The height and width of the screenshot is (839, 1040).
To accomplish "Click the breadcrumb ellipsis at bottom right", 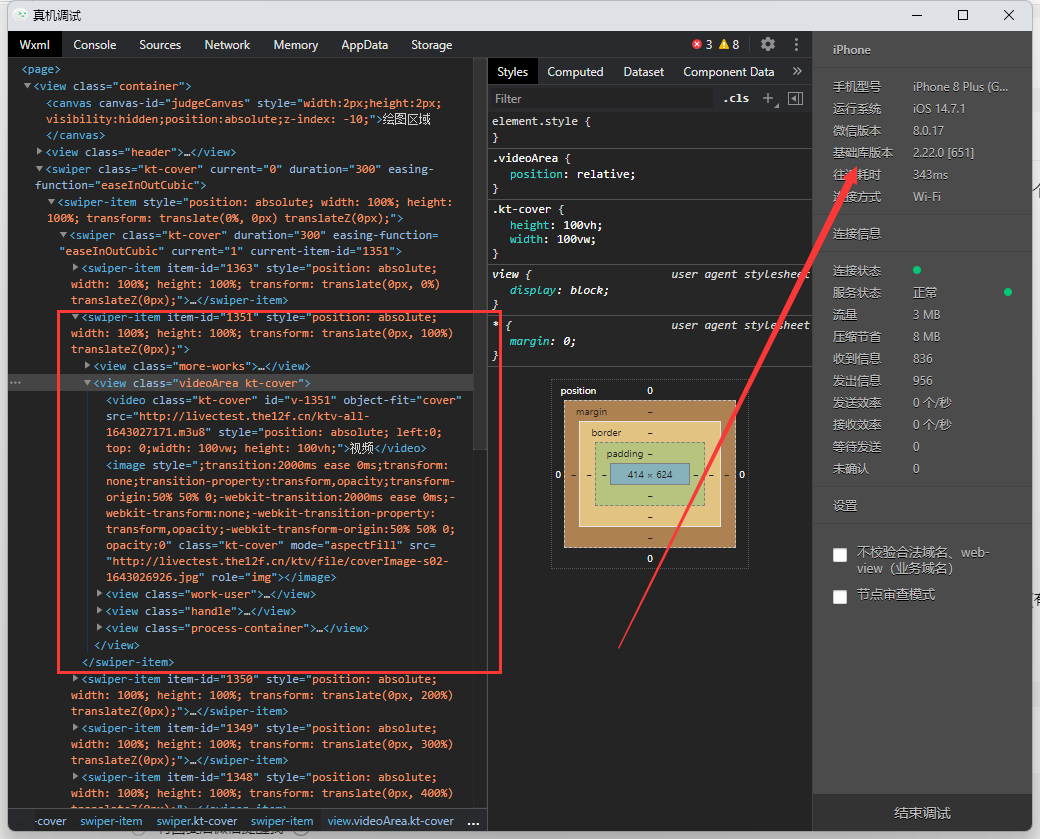I will pyautogui.click(x=473, y=822).
